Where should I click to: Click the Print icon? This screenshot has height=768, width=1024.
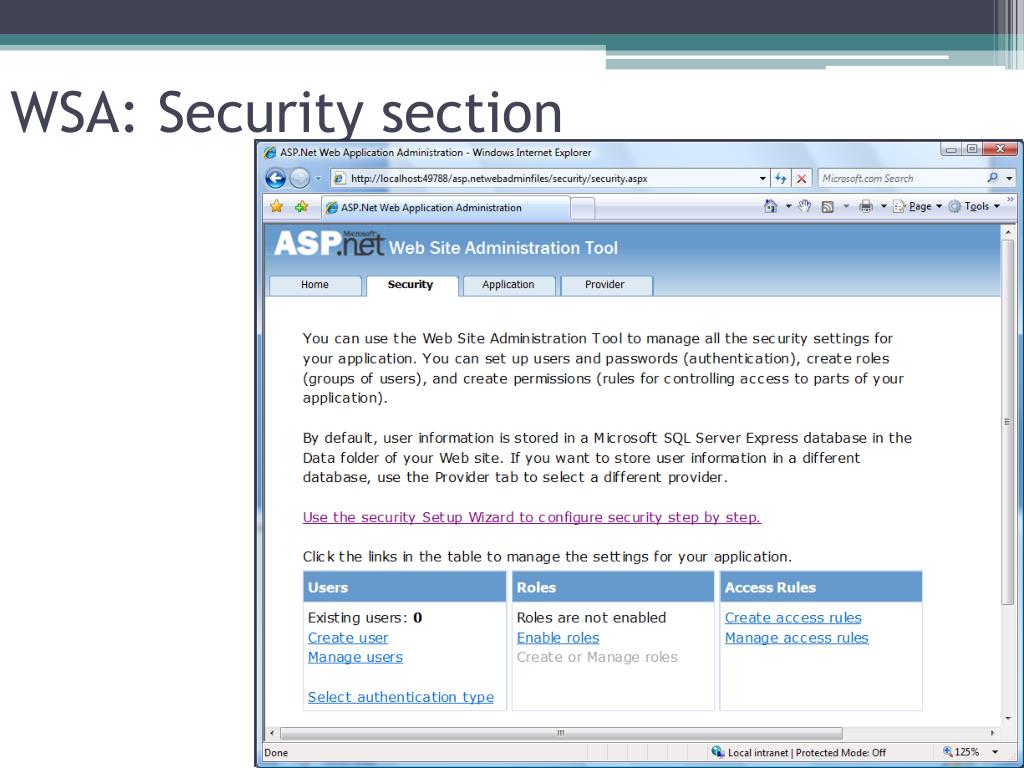click(866, 207)
